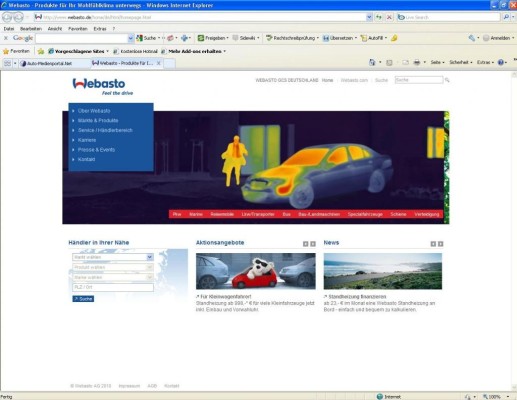Open Google toolbar wrench settings icon
517x400 pixels.
click(471, 38)
